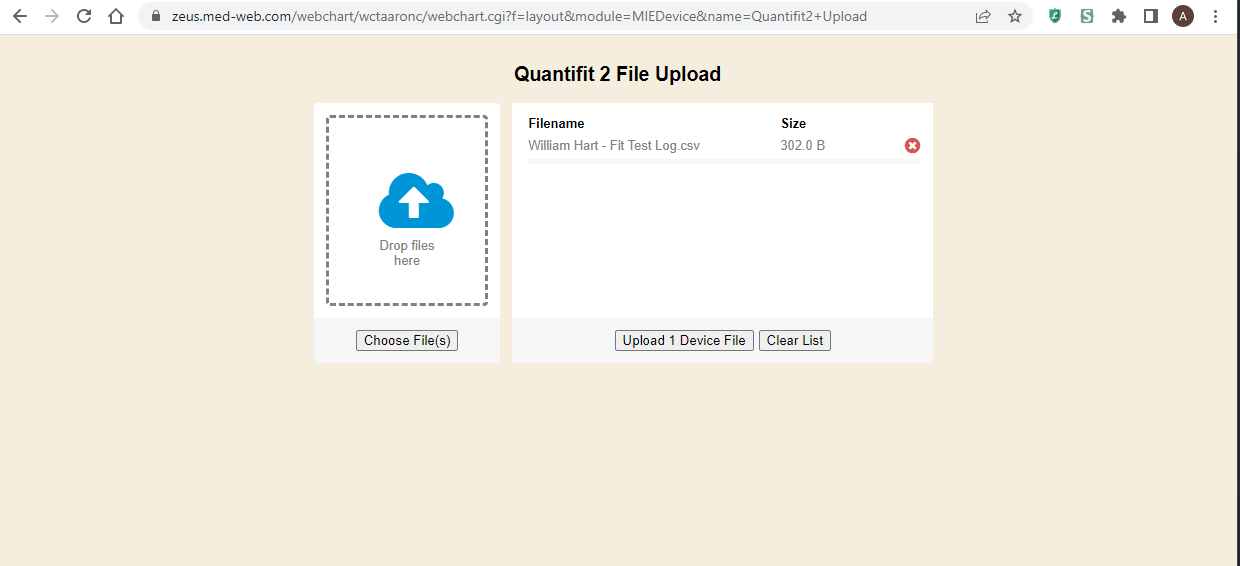Click the Choose File(s) button
Screen dimensions: 1240x566
pos(407,341)
